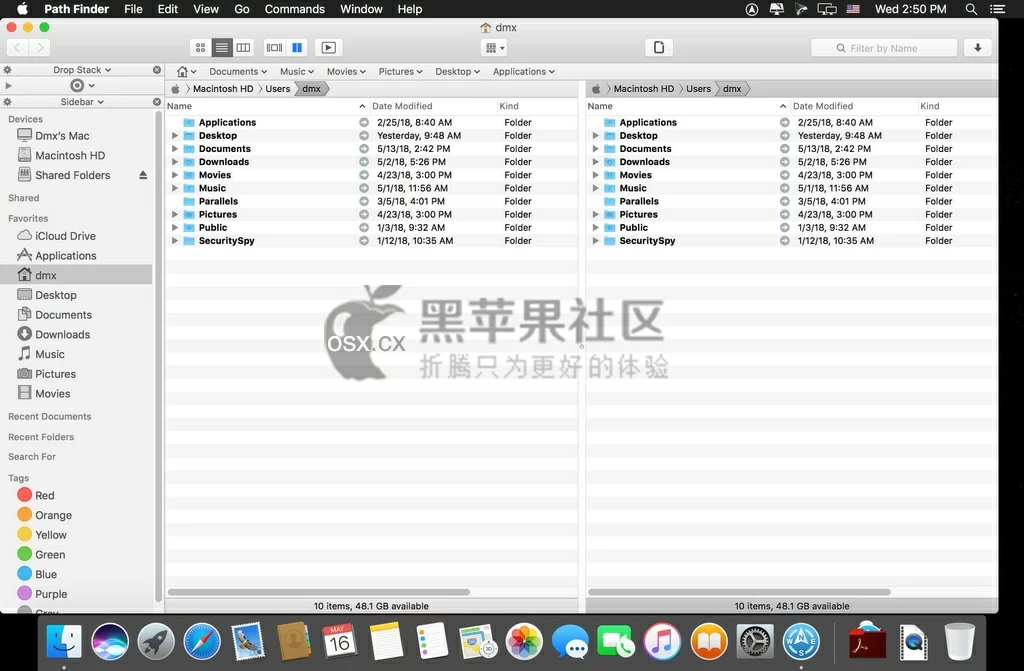This screenshot has width=1024, height=671.
Task: Switch to list view in toolbar
Action: (x=222, y=48)
